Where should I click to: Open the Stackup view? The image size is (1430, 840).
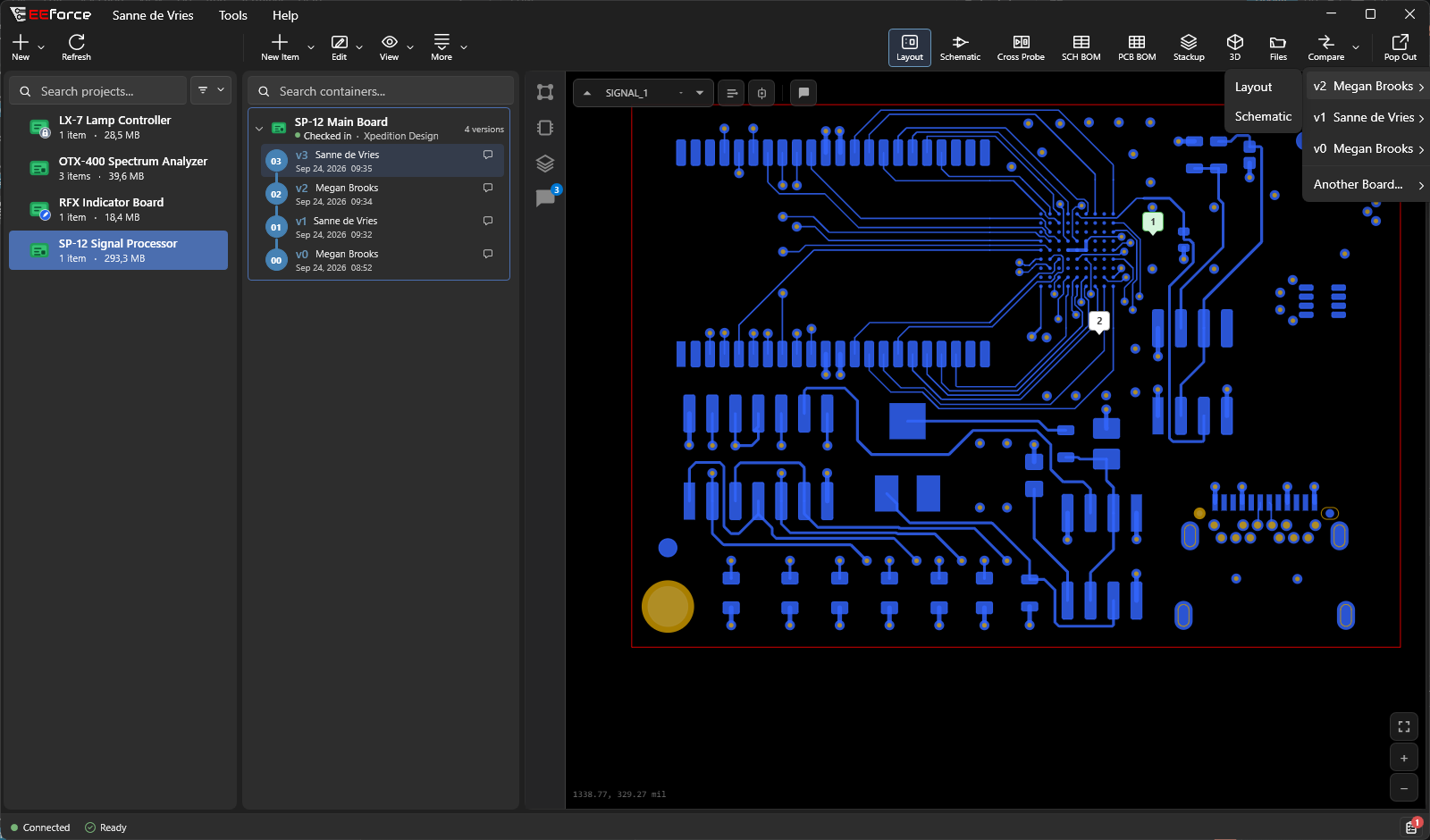(1189, 47)
